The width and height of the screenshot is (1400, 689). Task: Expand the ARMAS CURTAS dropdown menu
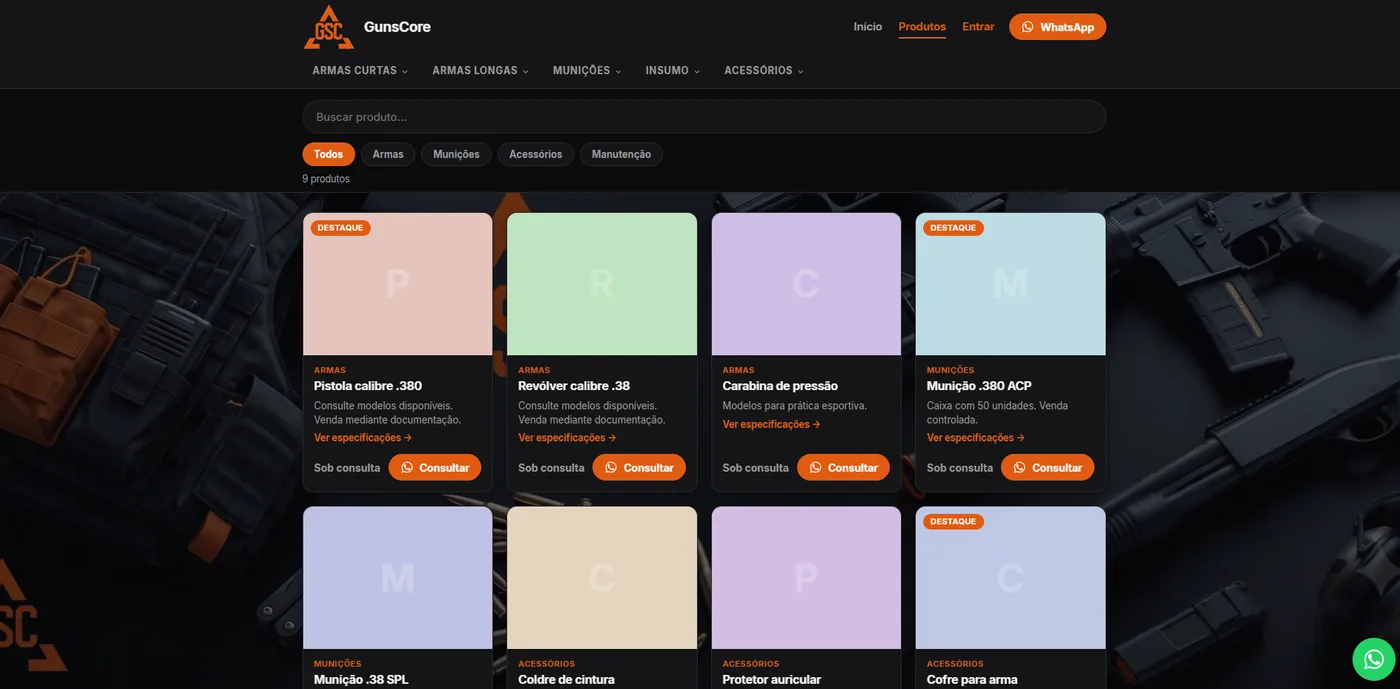pos(360,71)
